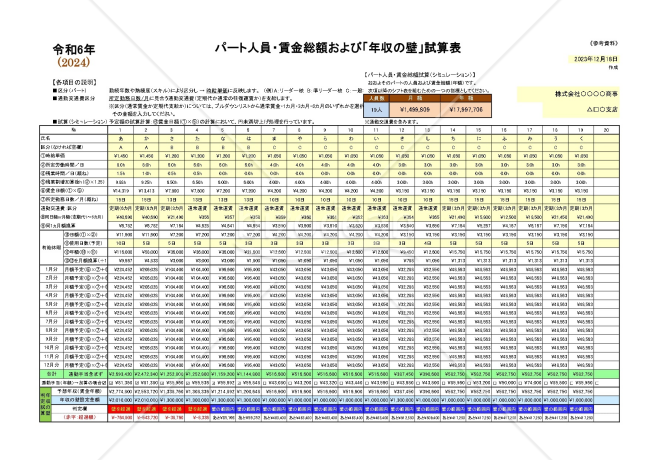
Task: Click the green 合計 row label
Action: pyautogui.click(x=51, y=374)
